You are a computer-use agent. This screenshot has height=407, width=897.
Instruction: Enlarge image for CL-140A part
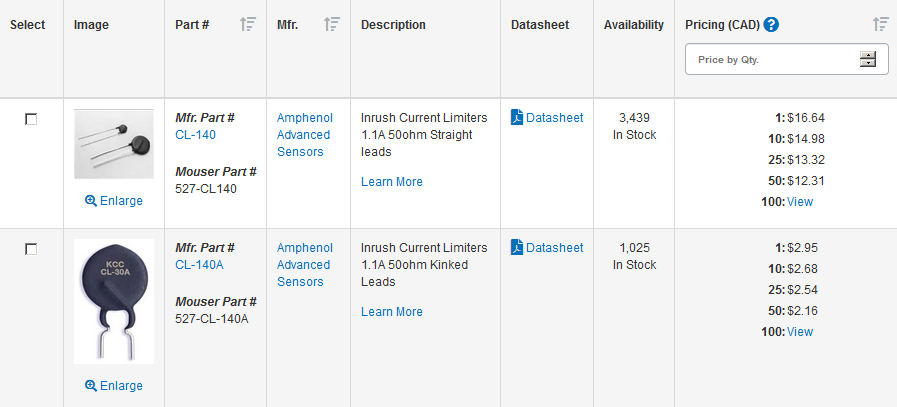click(x=114, y=385)
